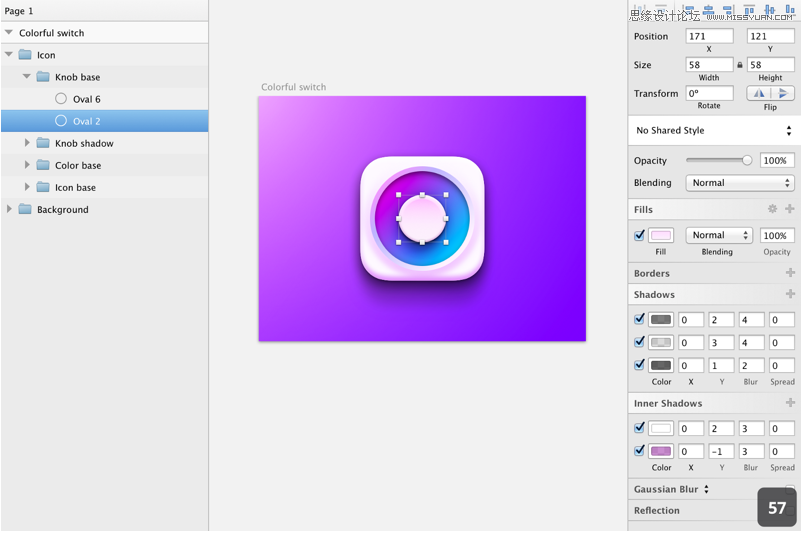Click the align right edges icon
This screenshot has height=534, width=803.
(x=728, y=9)
